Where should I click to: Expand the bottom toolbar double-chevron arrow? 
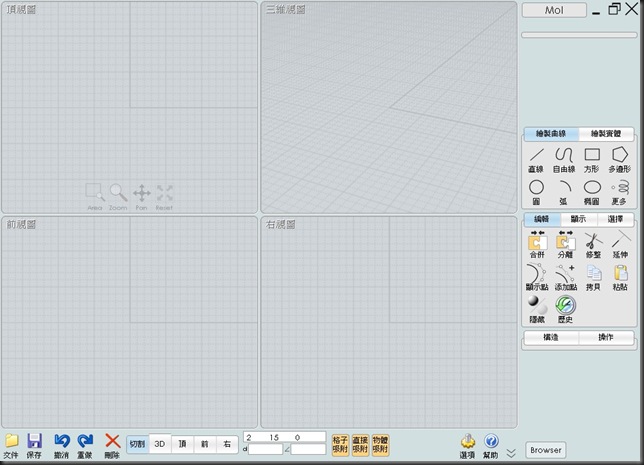(511, 453)
